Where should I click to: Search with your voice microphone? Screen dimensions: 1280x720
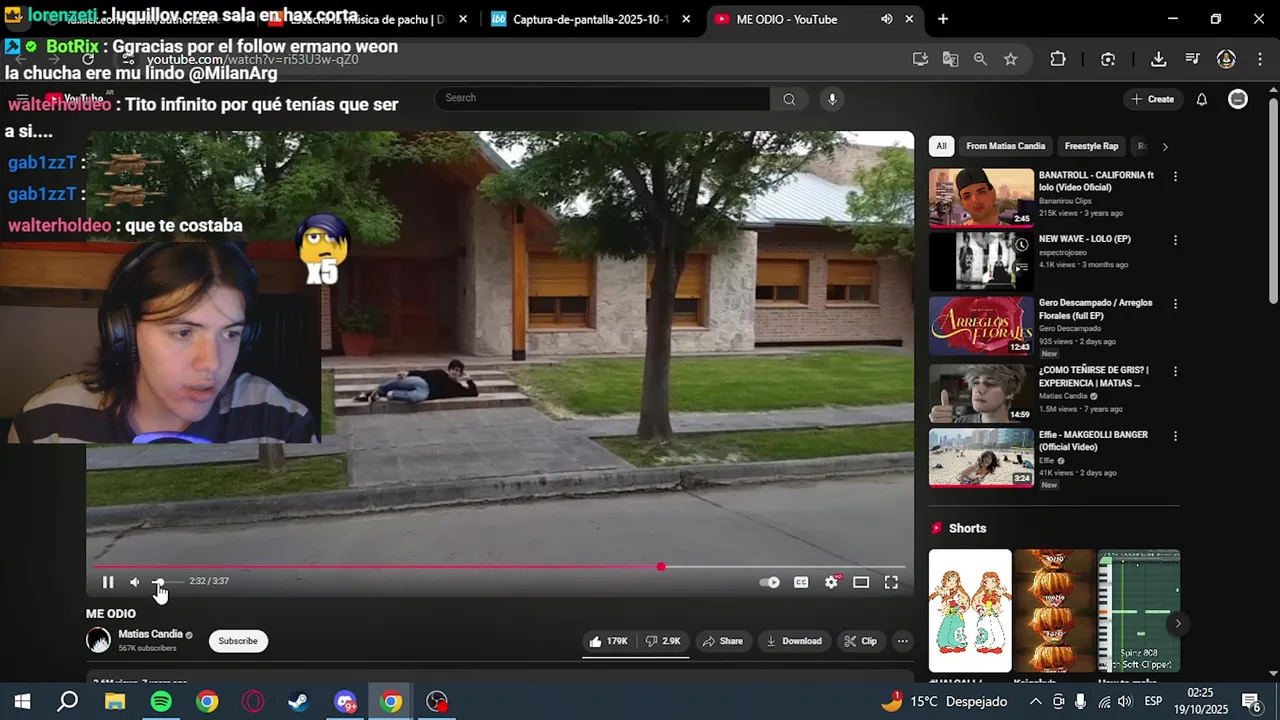(x=832, y=98)
